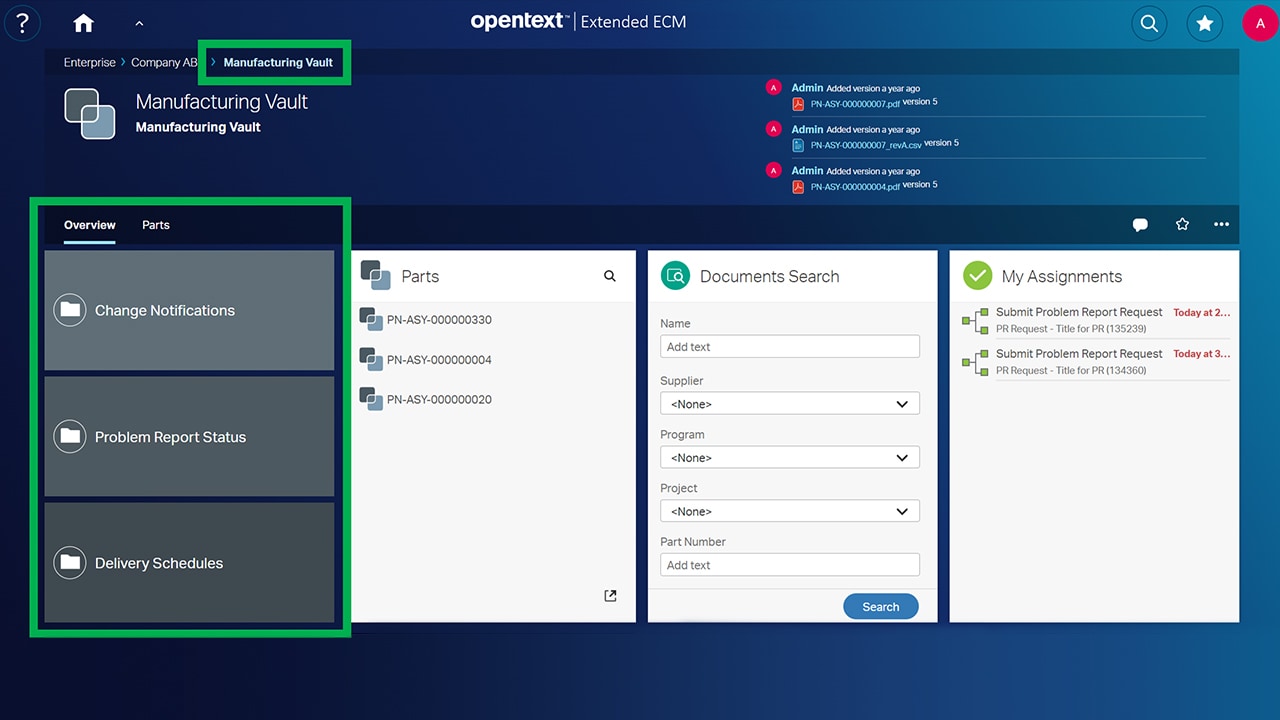The height and width of the screenshot is (720, 1280).
Task: Click the Parts widget header icon
Action: pyautogui.click(x=376, y=275)
